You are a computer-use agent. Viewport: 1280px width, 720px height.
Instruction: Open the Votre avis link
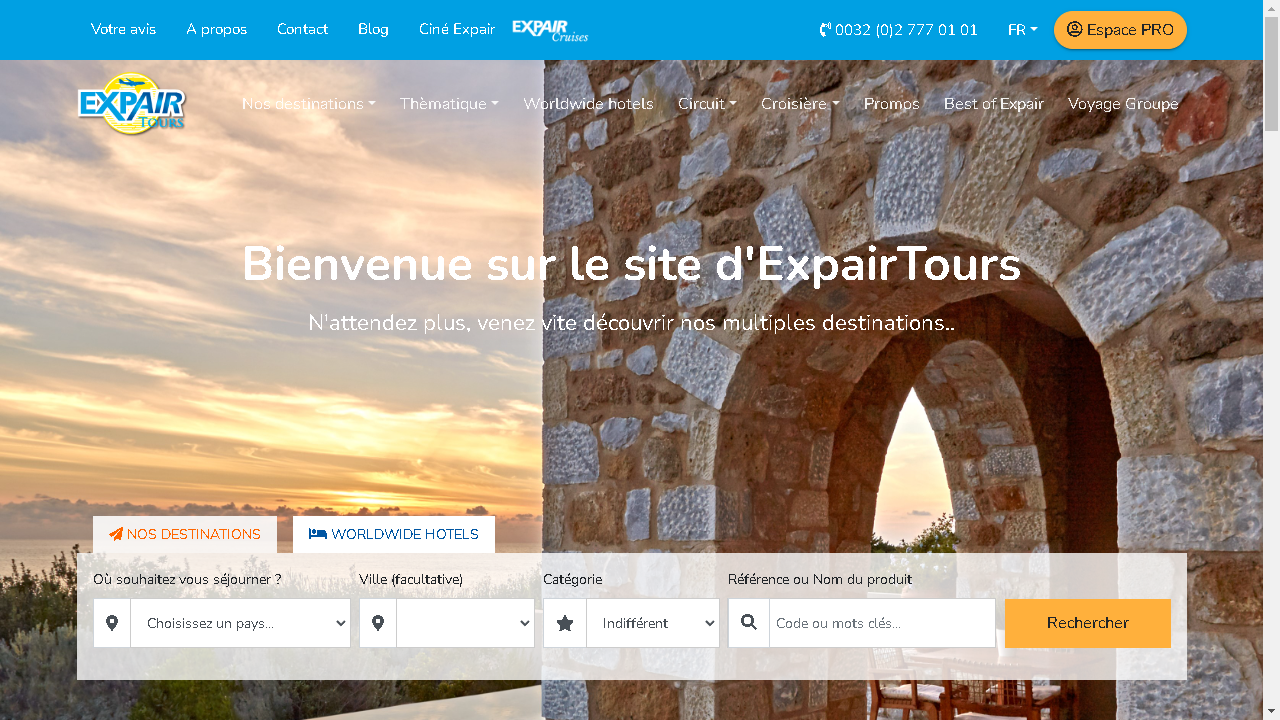point(123,29)
